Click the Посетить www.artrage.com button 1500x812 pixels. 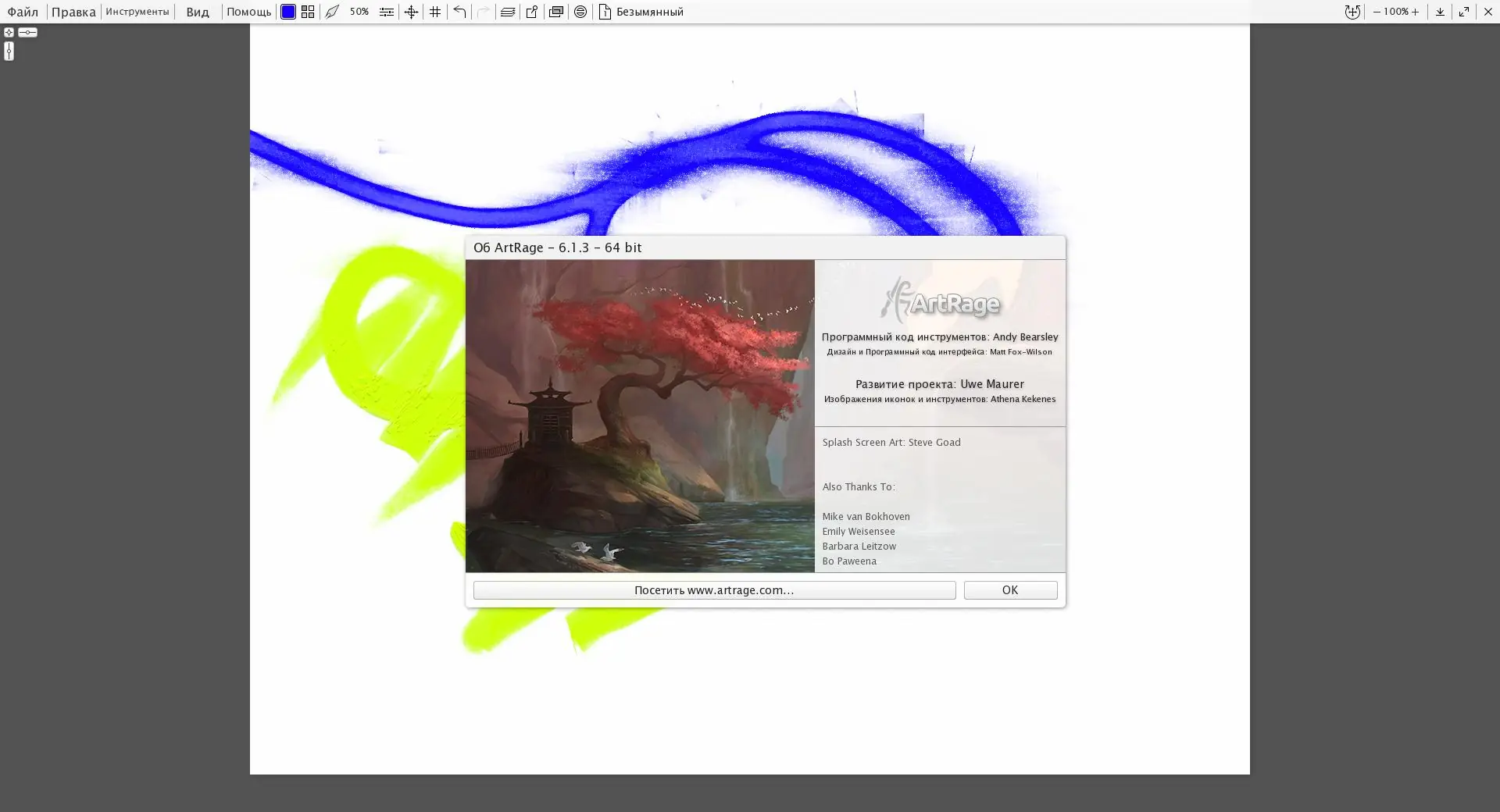click(714, 590)
